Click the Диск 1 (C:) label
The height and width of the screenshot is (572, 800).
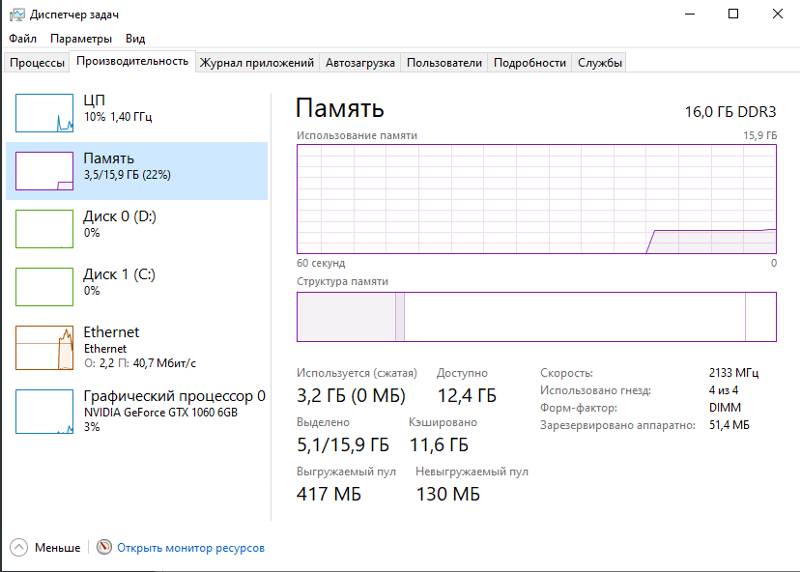point(119,275)
